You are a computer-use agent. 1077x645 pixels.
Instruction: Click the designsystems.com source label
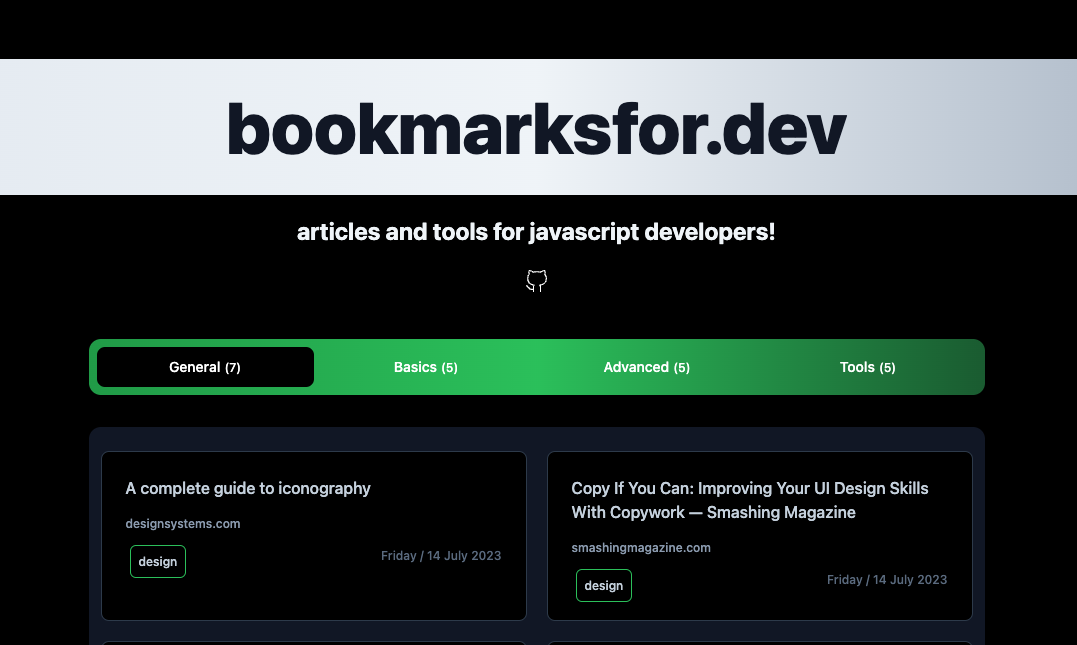[x=183, y=523]
